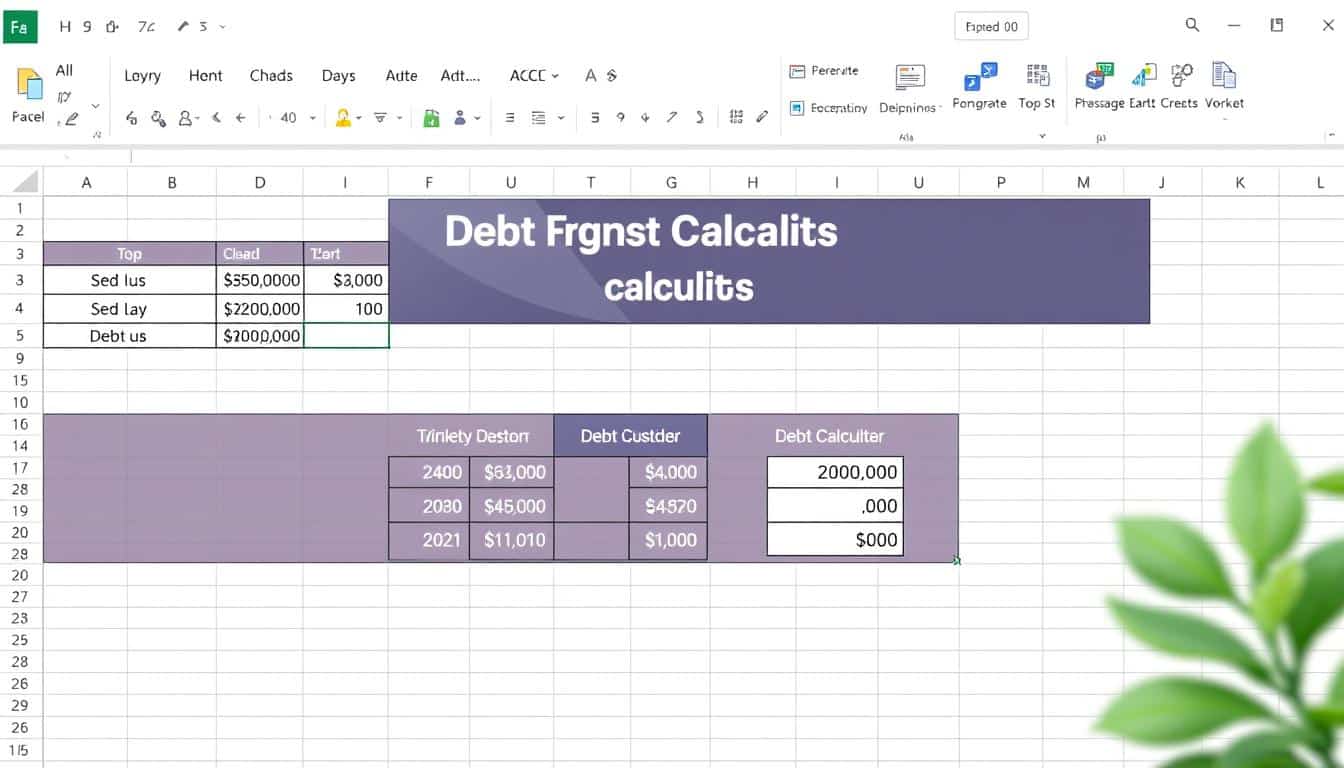Expand the list lines dropdown arrow
This screenshot has height=768, width=1344.
click(x=560, y=118)
